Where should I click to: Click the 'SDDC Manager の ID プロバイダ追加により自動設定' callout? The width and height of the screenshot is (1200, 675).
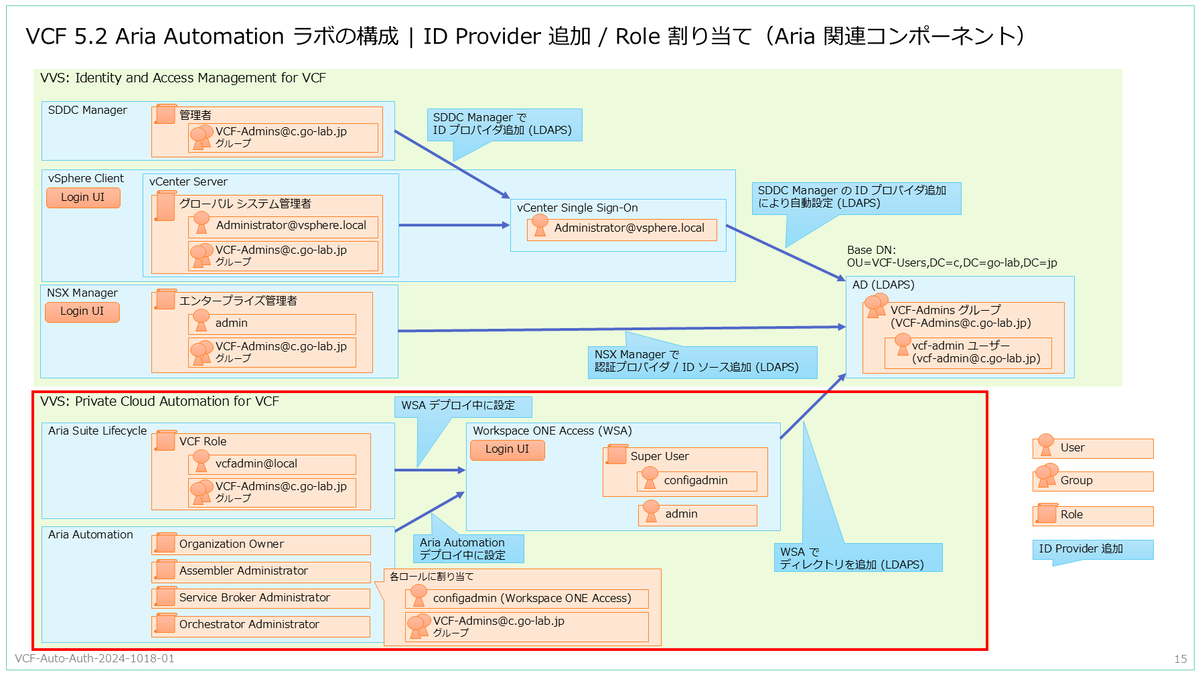click(857, 197)
